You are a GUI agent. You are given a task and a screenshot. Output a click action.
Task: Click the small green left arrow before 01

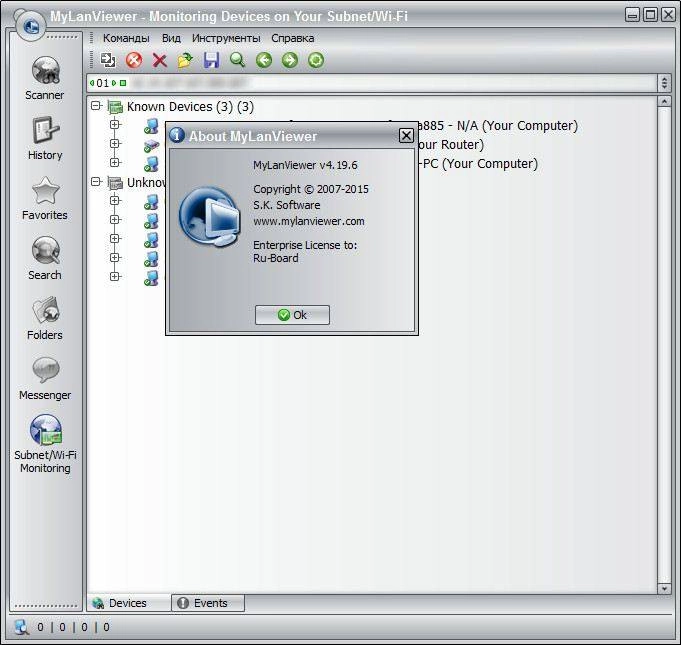tap(92, 83)
